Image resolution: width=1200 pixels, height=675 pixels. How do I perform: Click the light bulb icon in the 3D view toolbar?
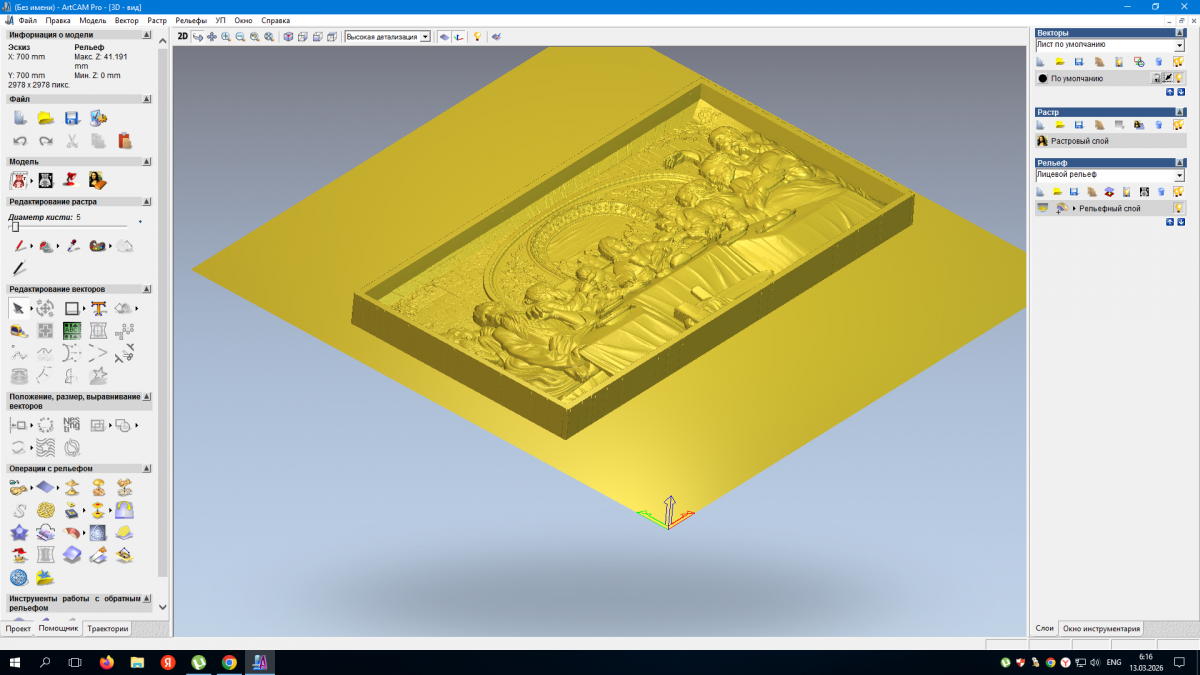[477, 37]
